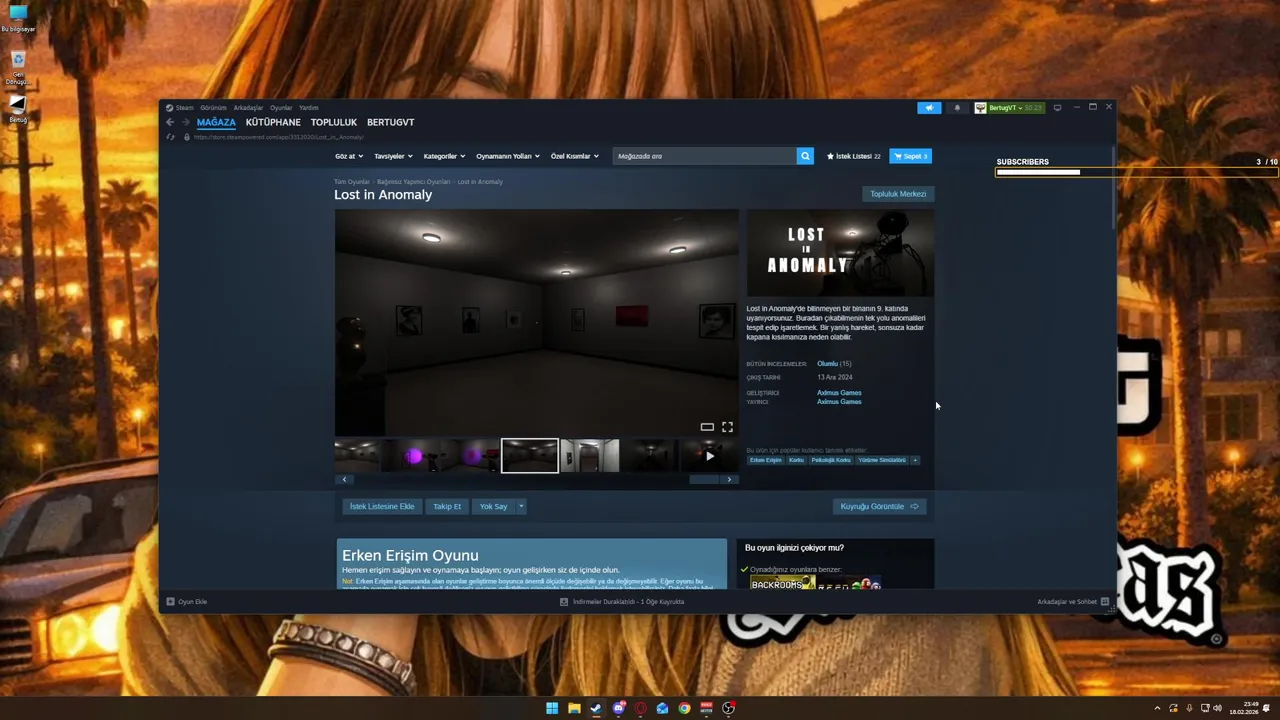Open Topluluk Merkezi button
Viewport: 1280px width, 720px height.
click(x=898, y=194)
